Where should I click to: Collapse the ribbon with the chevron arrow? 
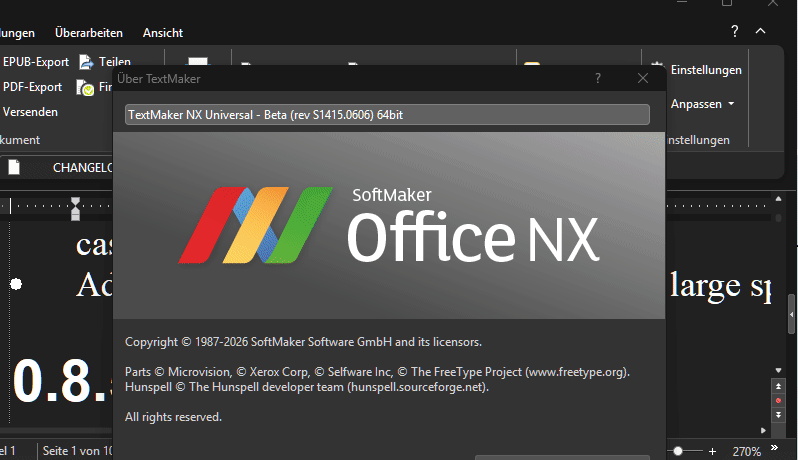point(760,31)
